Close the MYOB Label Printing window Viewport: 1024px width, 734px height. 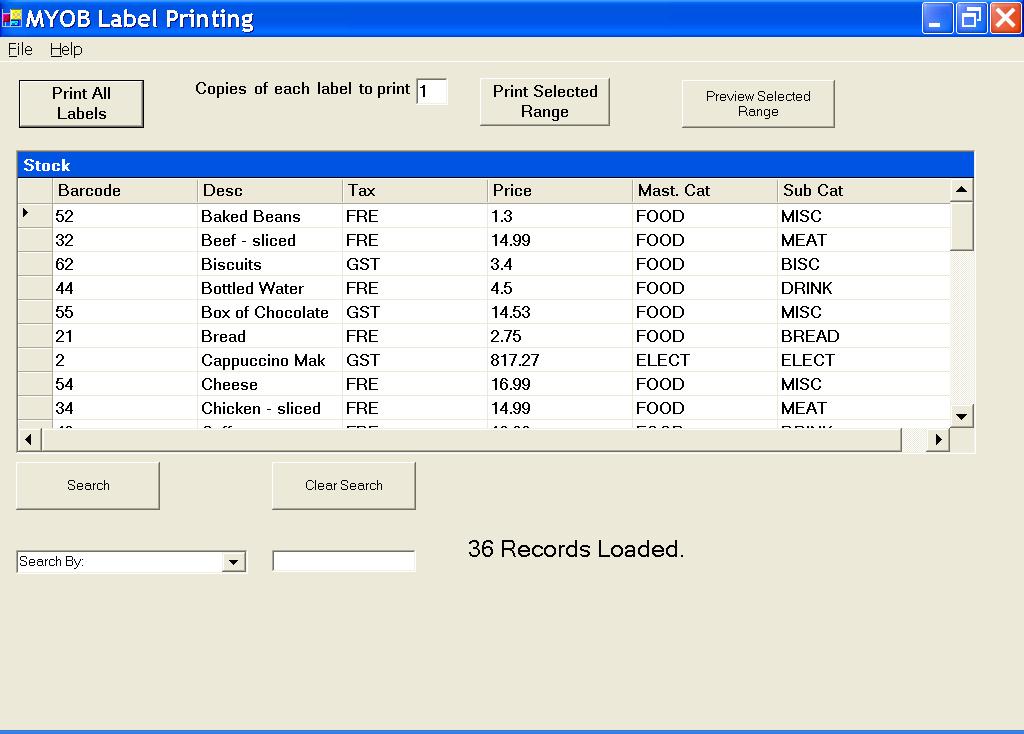click(1006, 18)
